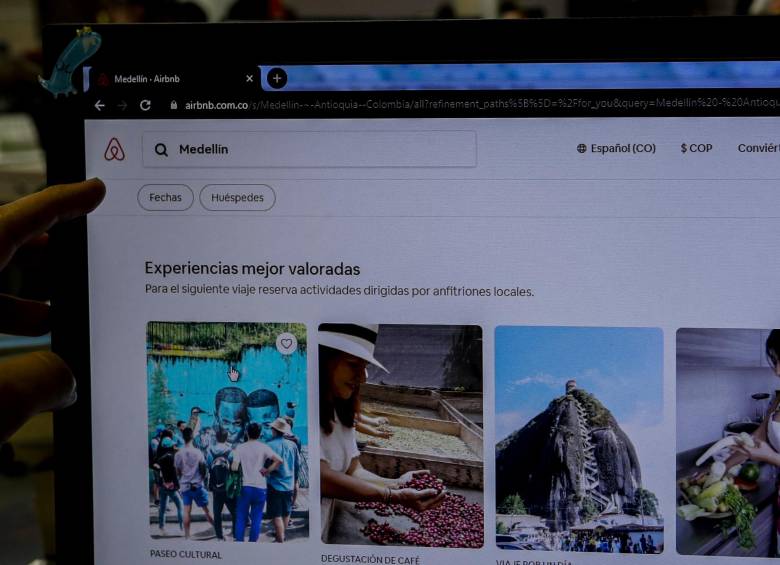
Task: Open the Paseo Cultural graffiti photo
Action: [x=228, y=431]
